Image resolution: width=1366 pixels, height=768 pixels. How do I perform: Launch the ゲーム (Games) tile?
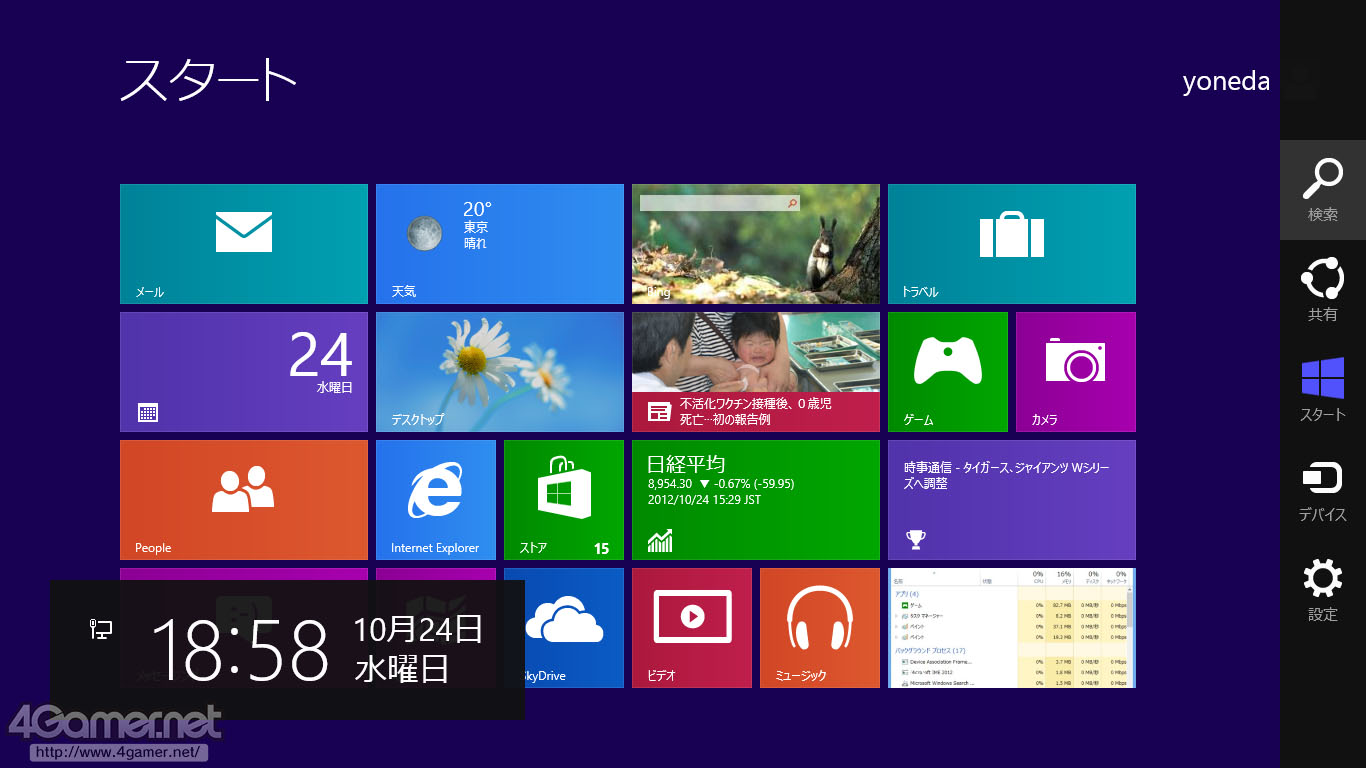[x=948, y=372]
